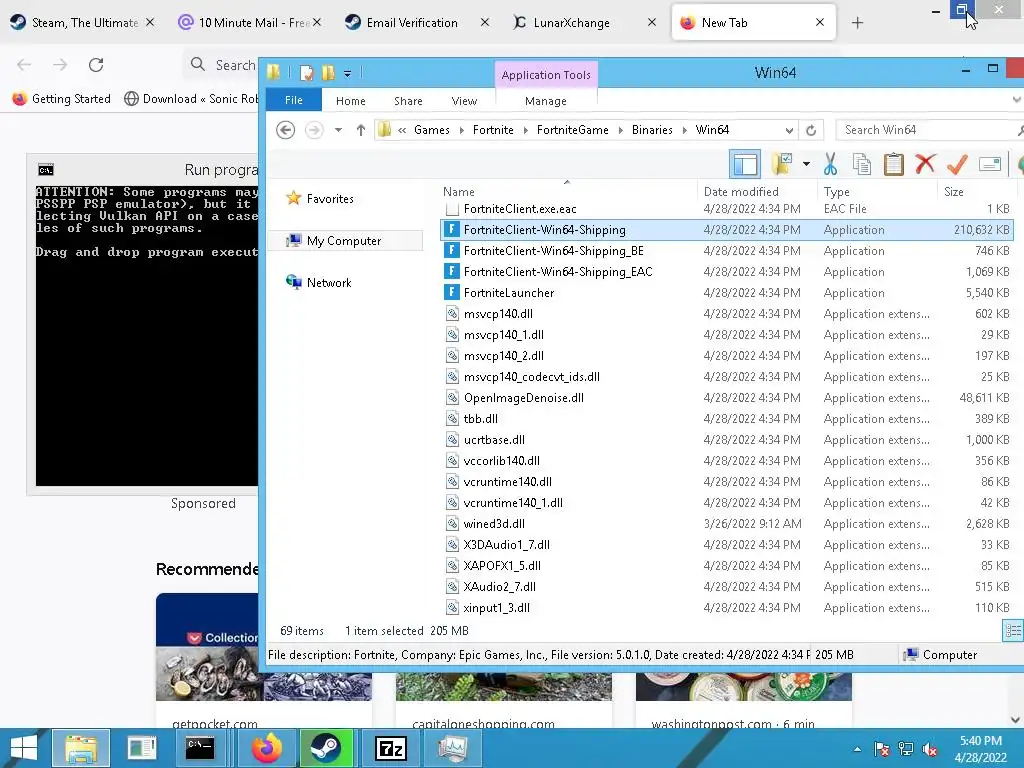This screenshot has width=1024, height=768.
Task: Select OpenImageDenoise.dll file
Action: pos(524,398)
